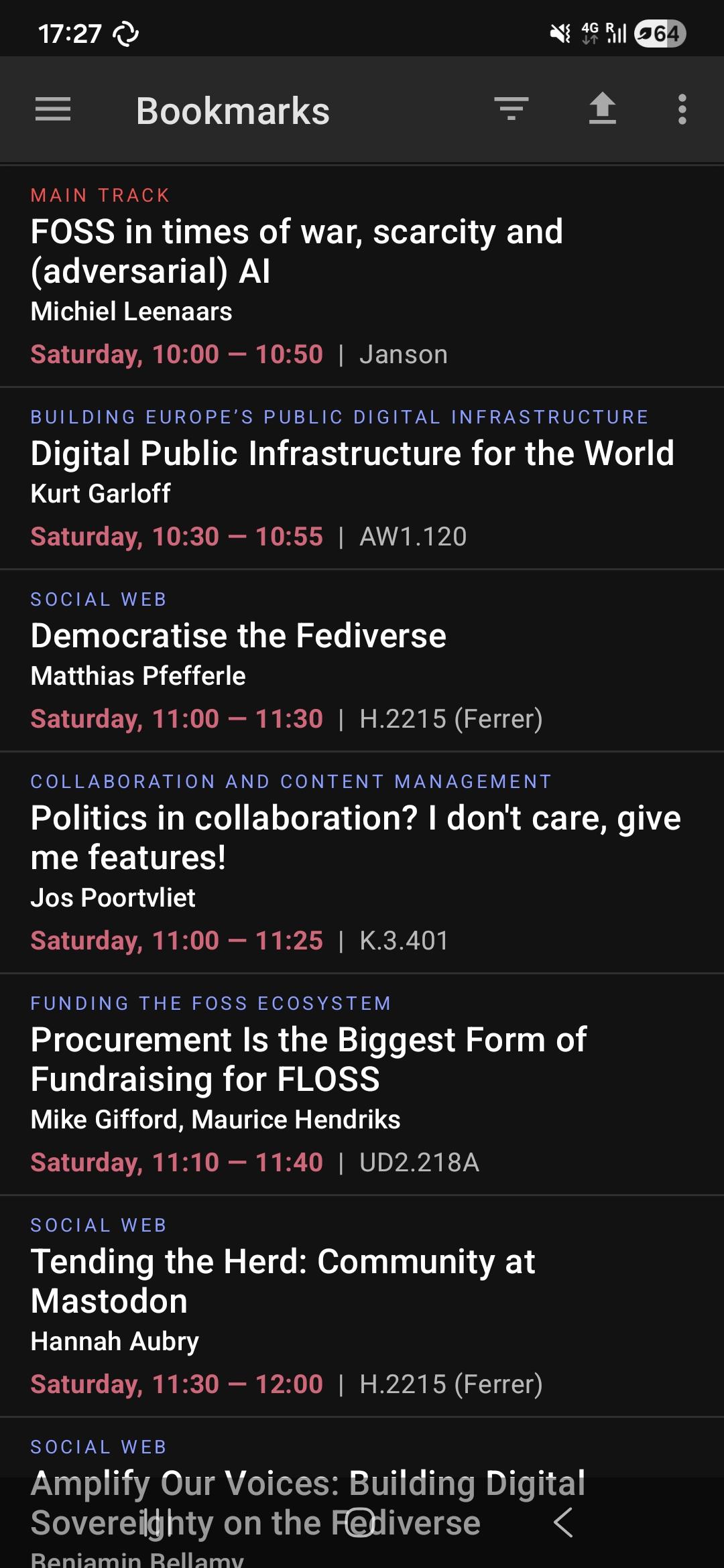Tap the battery indicator in status bar

tap(660, 34)
